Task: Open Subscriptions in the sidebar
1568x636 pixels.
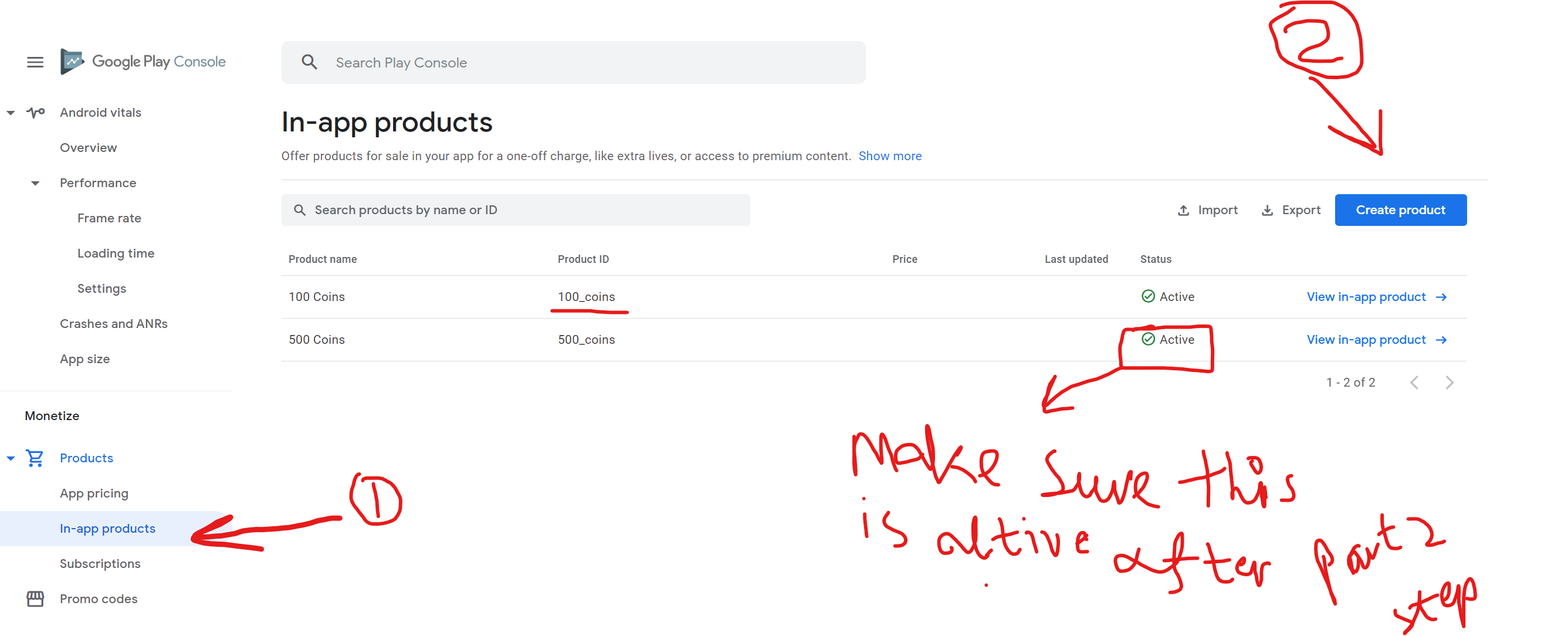Action: click(x=100, y=564)
